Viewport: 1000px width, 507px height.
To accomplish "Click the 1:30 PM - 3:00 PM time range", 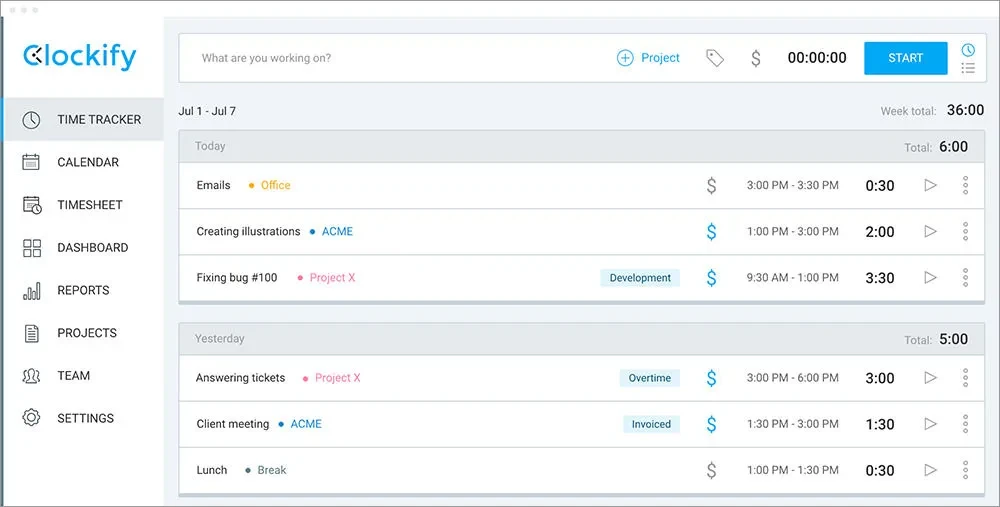I will (x=793, y=424).
